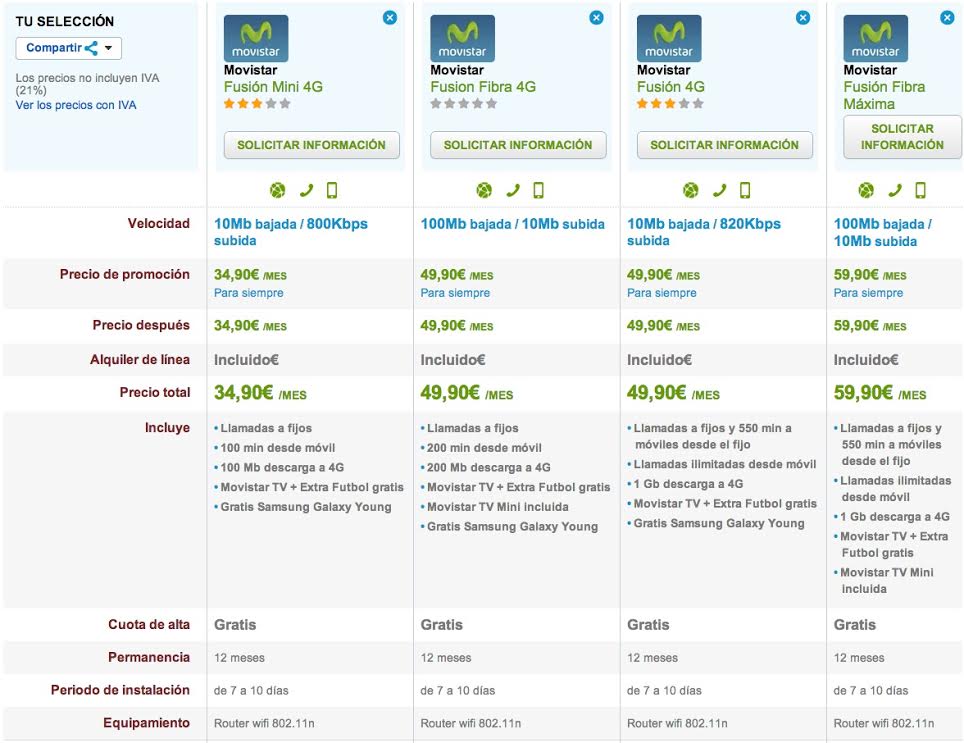Click mobile device icon under Fusión 4G
Viewport: 964px width, 743px height.
745,191
